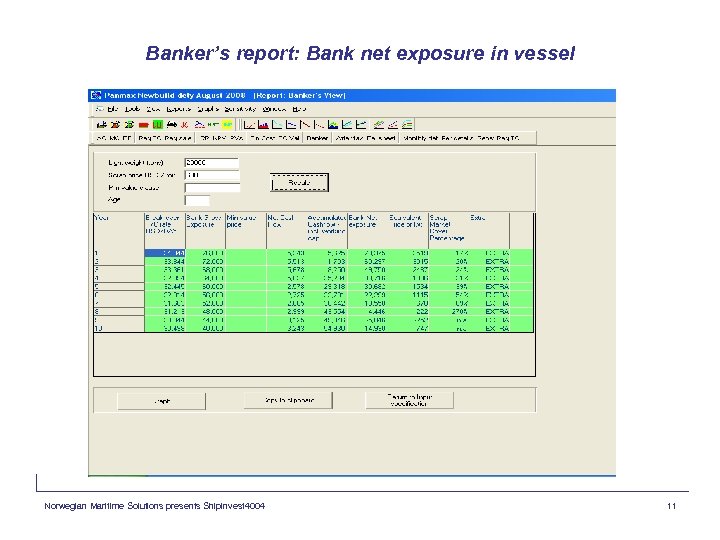The height and width of the screenshot is (540, 720).
Task: Click the yellow highlighted toolbar icon
Action: pos(227,124)
